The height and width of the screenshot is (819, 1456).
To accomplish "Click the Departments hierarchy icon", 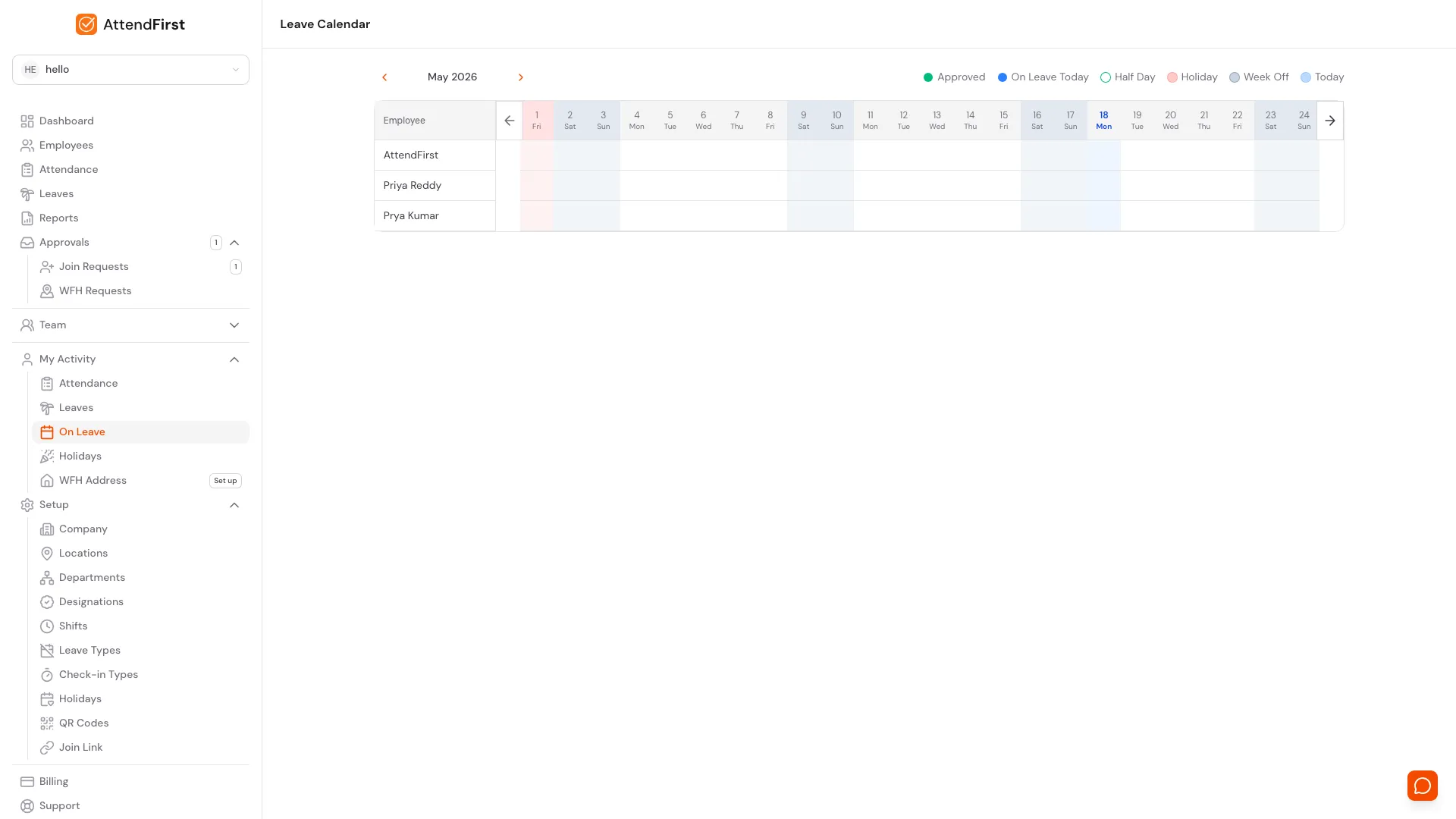I will 47,578.
